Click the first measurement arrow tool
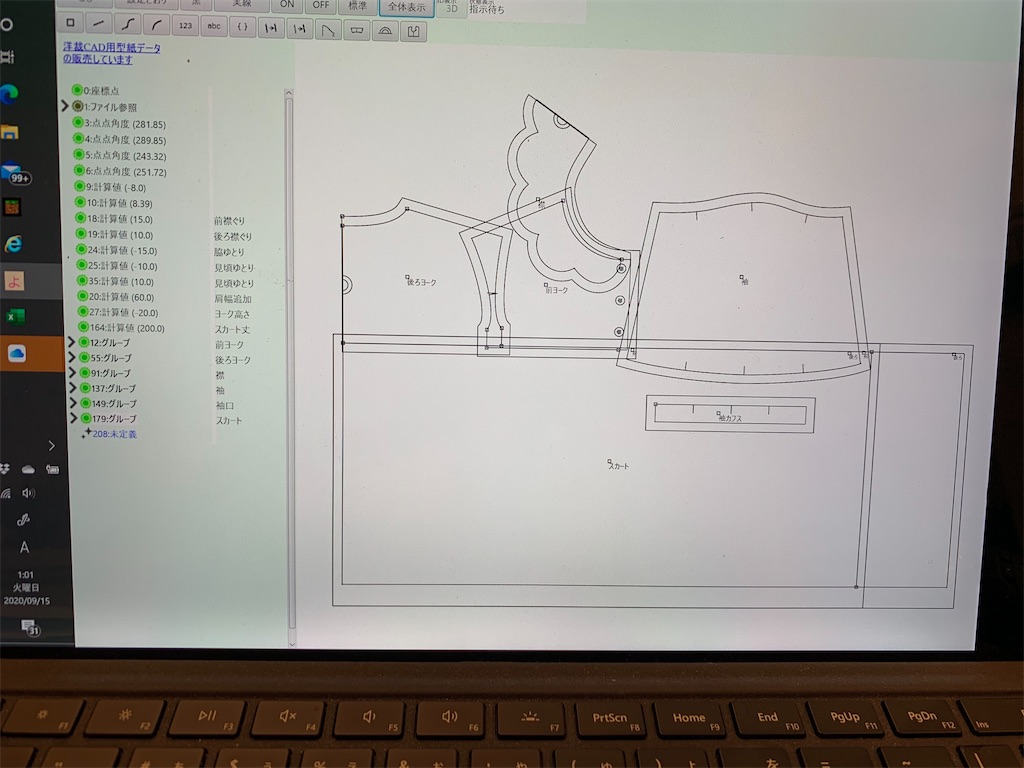 pyautogui.click(x=270, y=28)
